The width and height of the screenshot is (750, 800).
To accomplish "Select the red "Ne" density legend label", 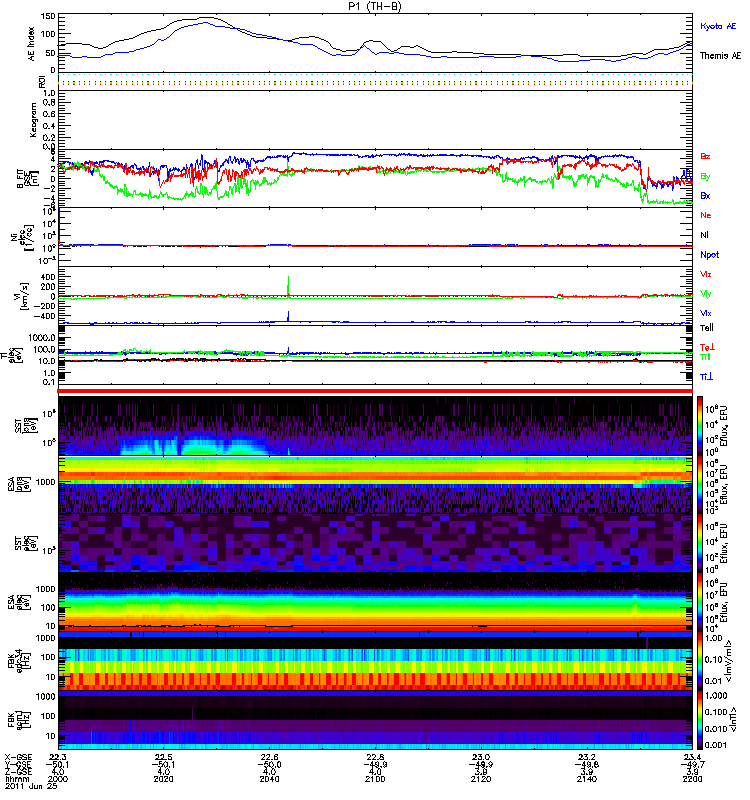I will pyautogui.click(x=706, y=215).
